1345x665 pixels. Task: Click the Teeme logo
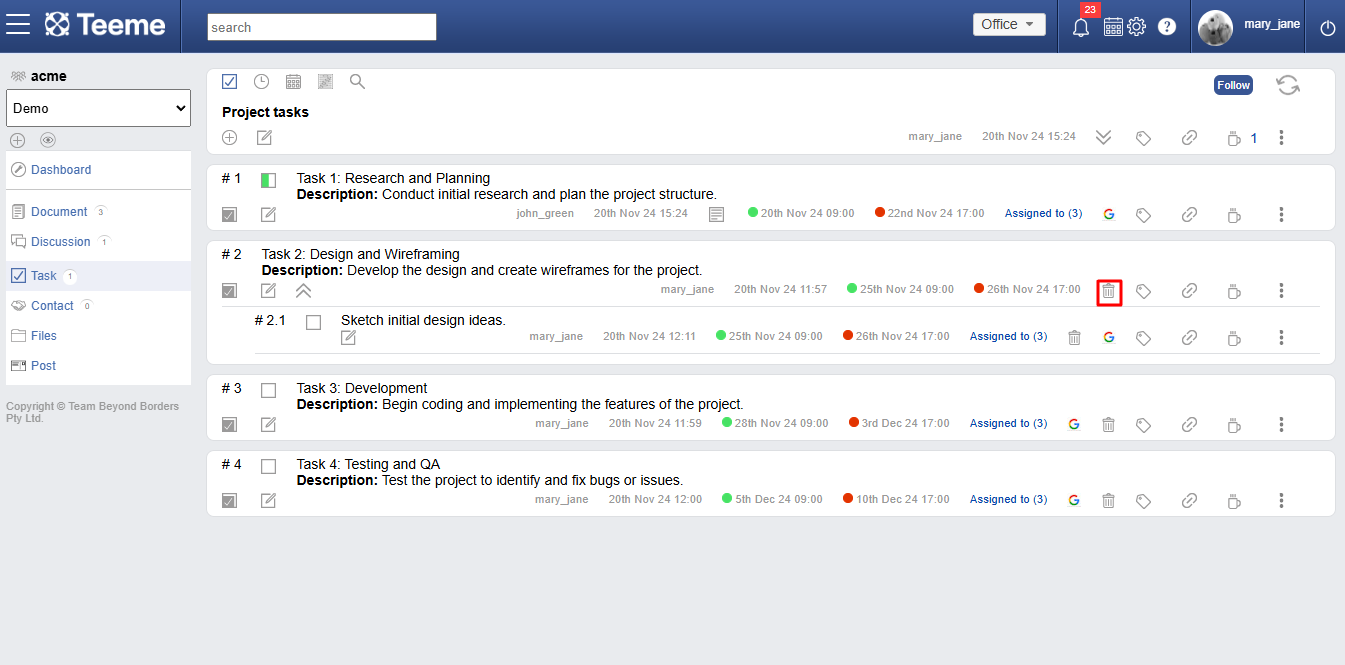[x=105, y=25]
